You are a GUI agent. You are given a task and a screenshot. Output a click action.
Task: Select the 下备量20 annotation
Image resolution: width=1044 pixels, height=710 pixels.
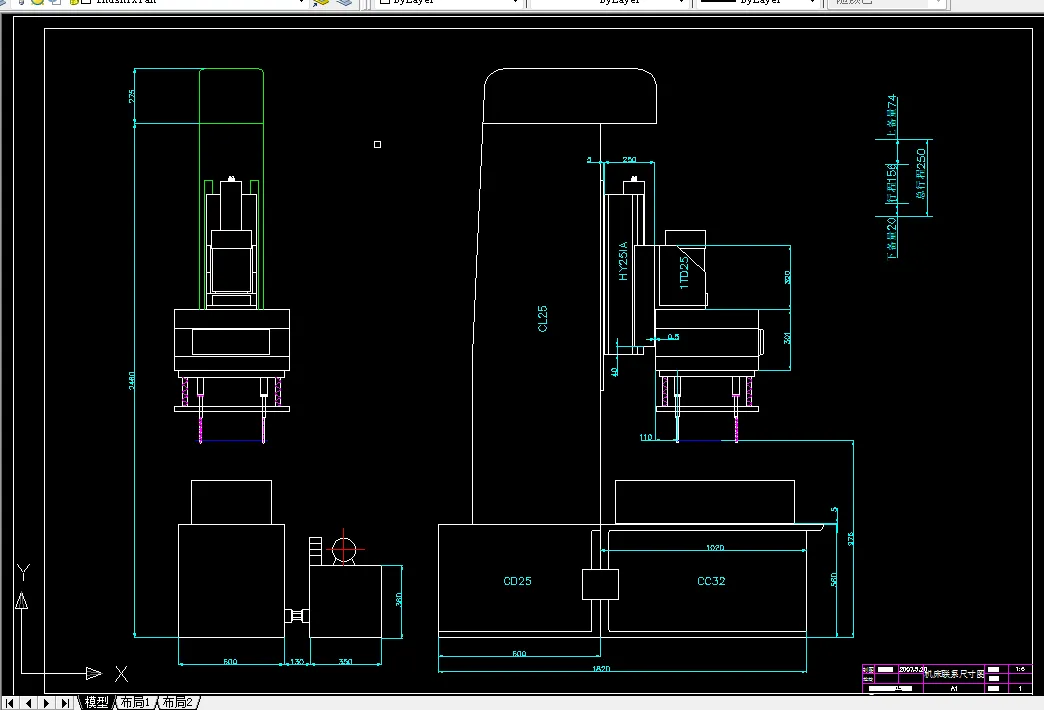point(892,237)
